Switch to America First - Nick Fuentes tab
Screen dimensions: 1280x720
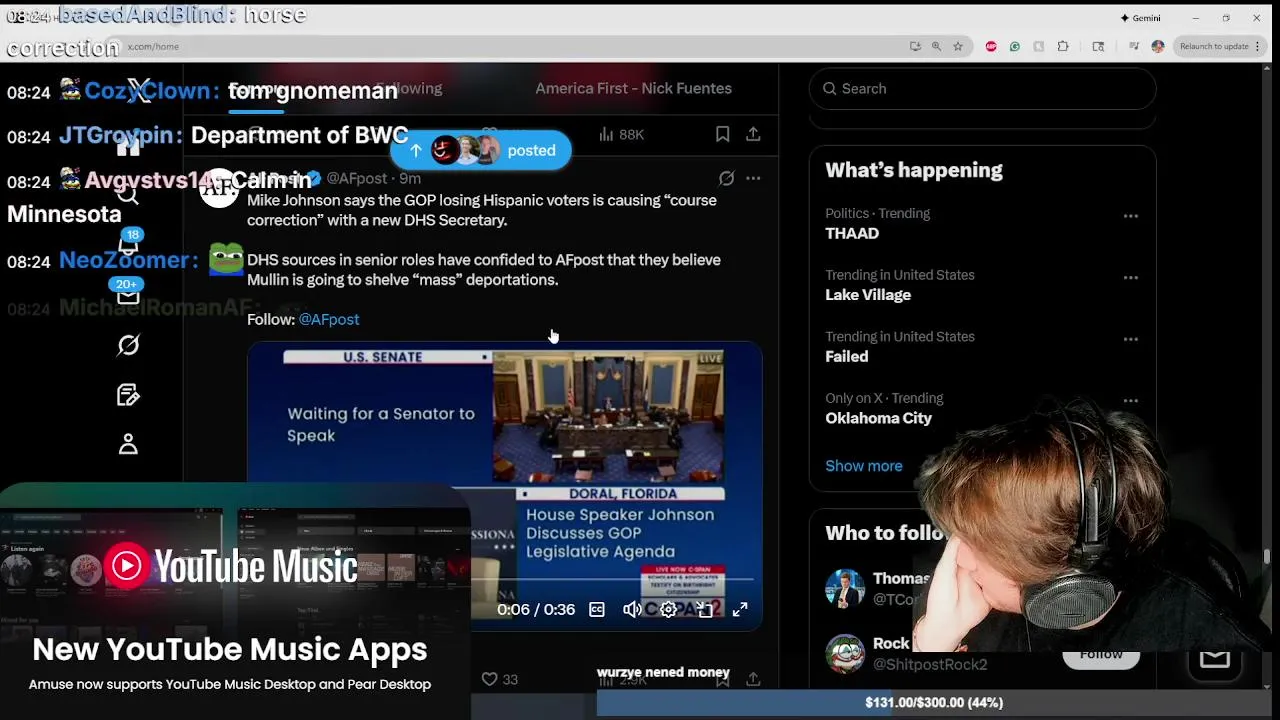click(x=633, y=88)
